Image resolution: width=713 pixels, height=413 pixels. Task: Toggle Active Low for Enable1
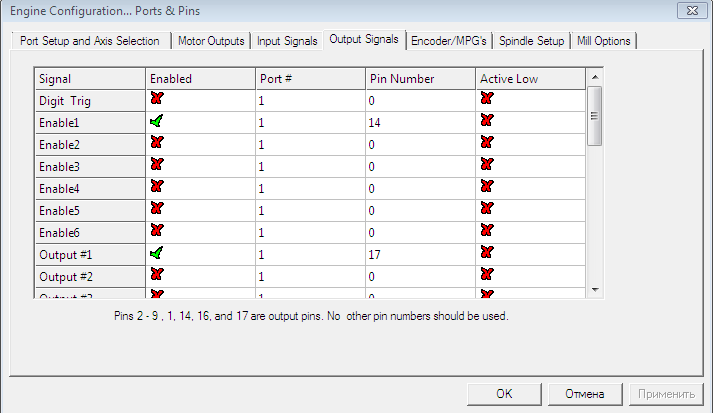486,121
